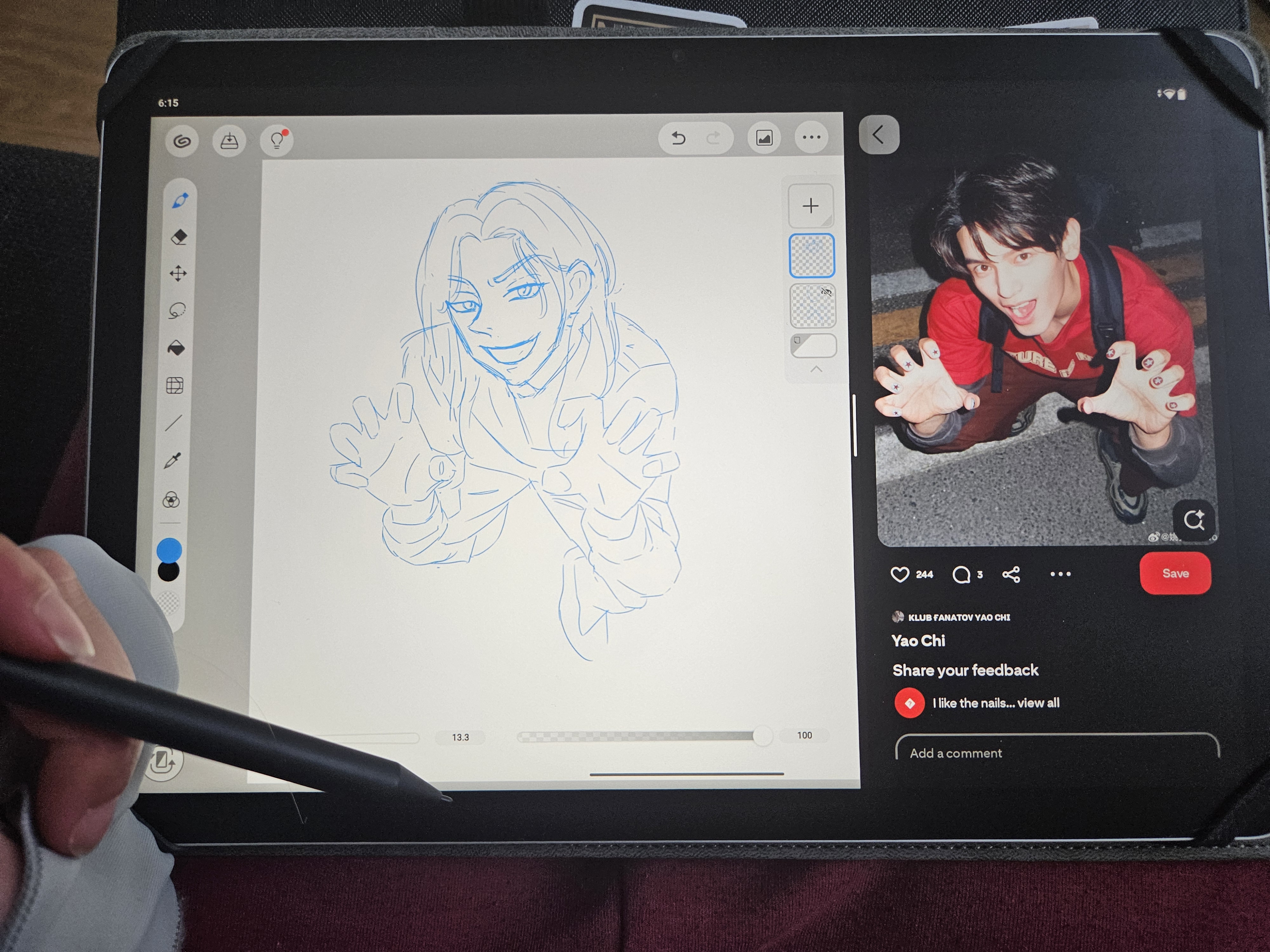Select the straight Line tool
The height and width of the screenshot is (952, 1270).
pyautogui.click(x=173, y=423)
